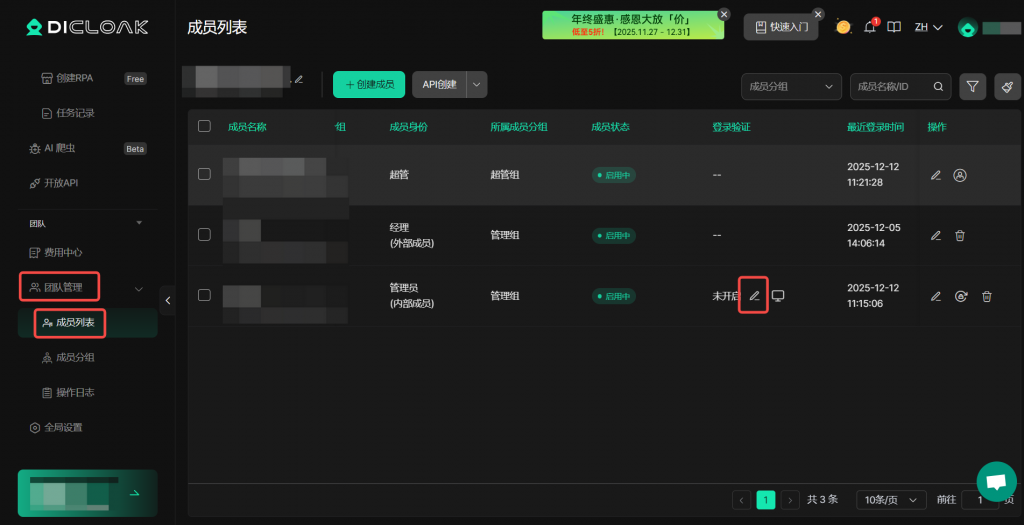Tick the select-all checkbox in table header

coord(204,126)
